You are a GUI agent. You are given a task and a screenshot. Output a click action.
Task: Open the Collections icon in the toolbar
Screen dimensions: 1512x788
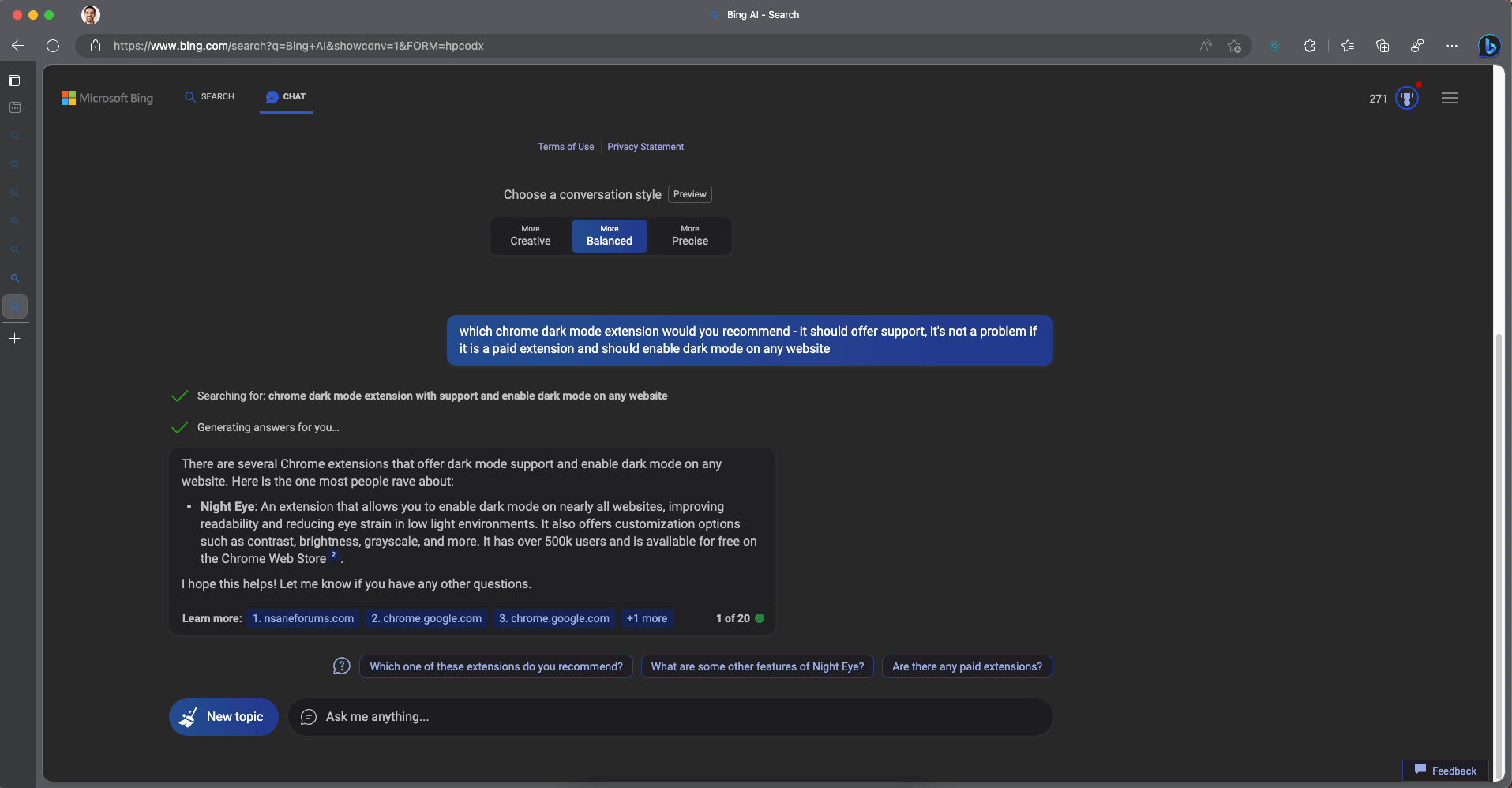pos(1383,46)
